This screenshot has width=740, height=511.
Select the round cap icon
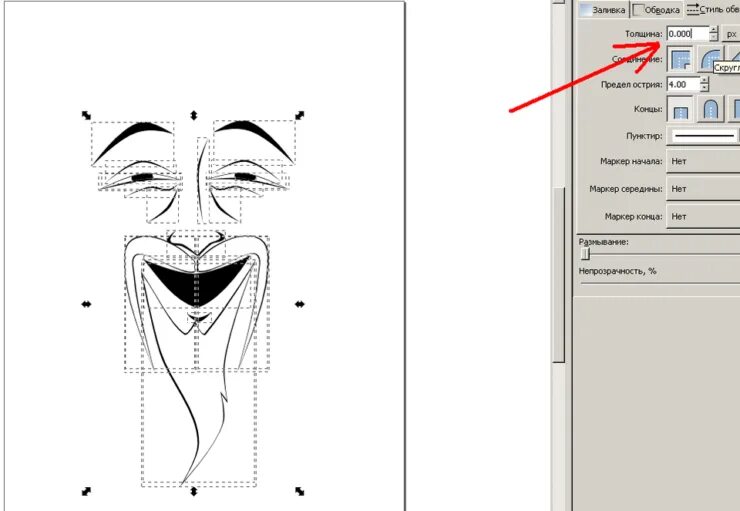tap(710, 109)
